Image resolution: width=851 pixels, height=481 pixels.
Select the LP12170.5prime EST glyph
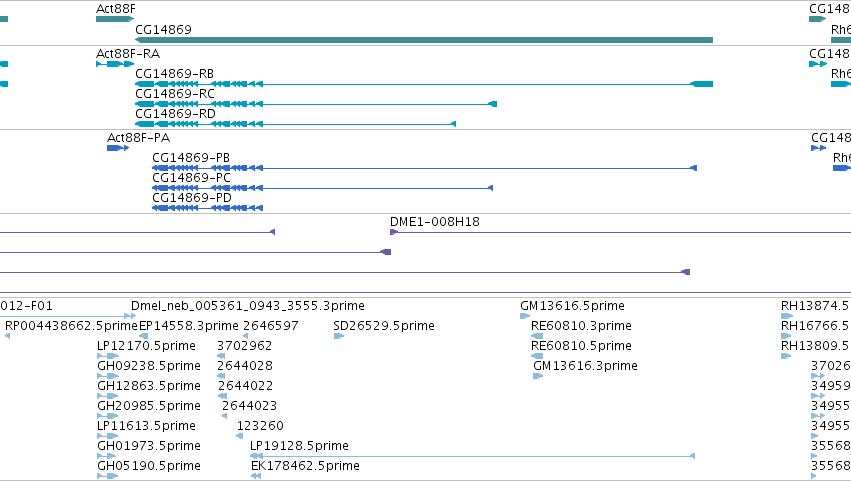click(x=107, y=356)
